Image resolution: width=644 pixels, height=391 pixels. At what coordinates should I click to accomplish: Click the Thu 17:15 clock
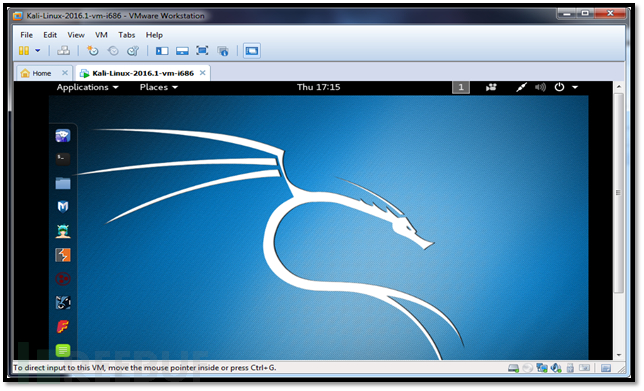(319, 87)
